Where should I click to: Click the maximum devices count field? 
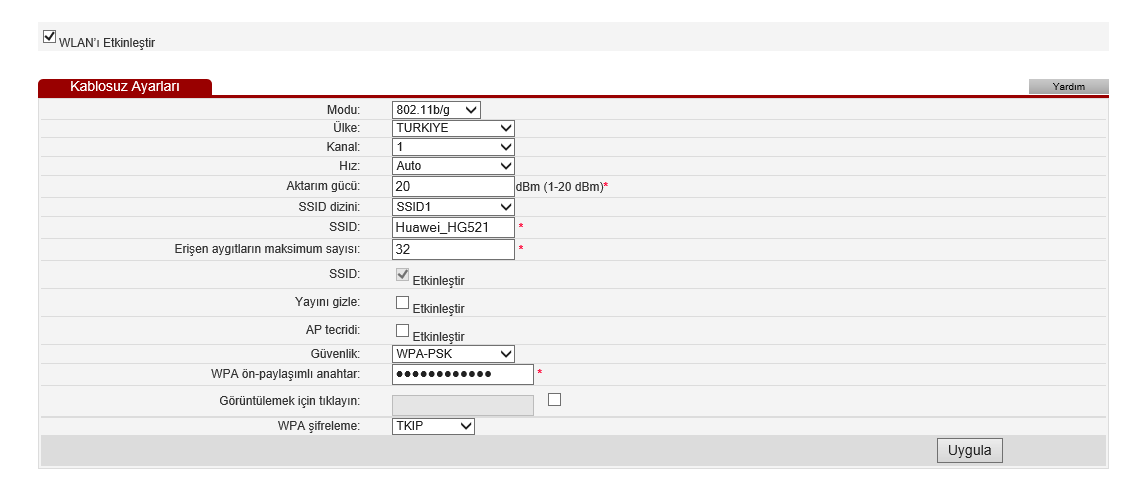click(452, 249)
